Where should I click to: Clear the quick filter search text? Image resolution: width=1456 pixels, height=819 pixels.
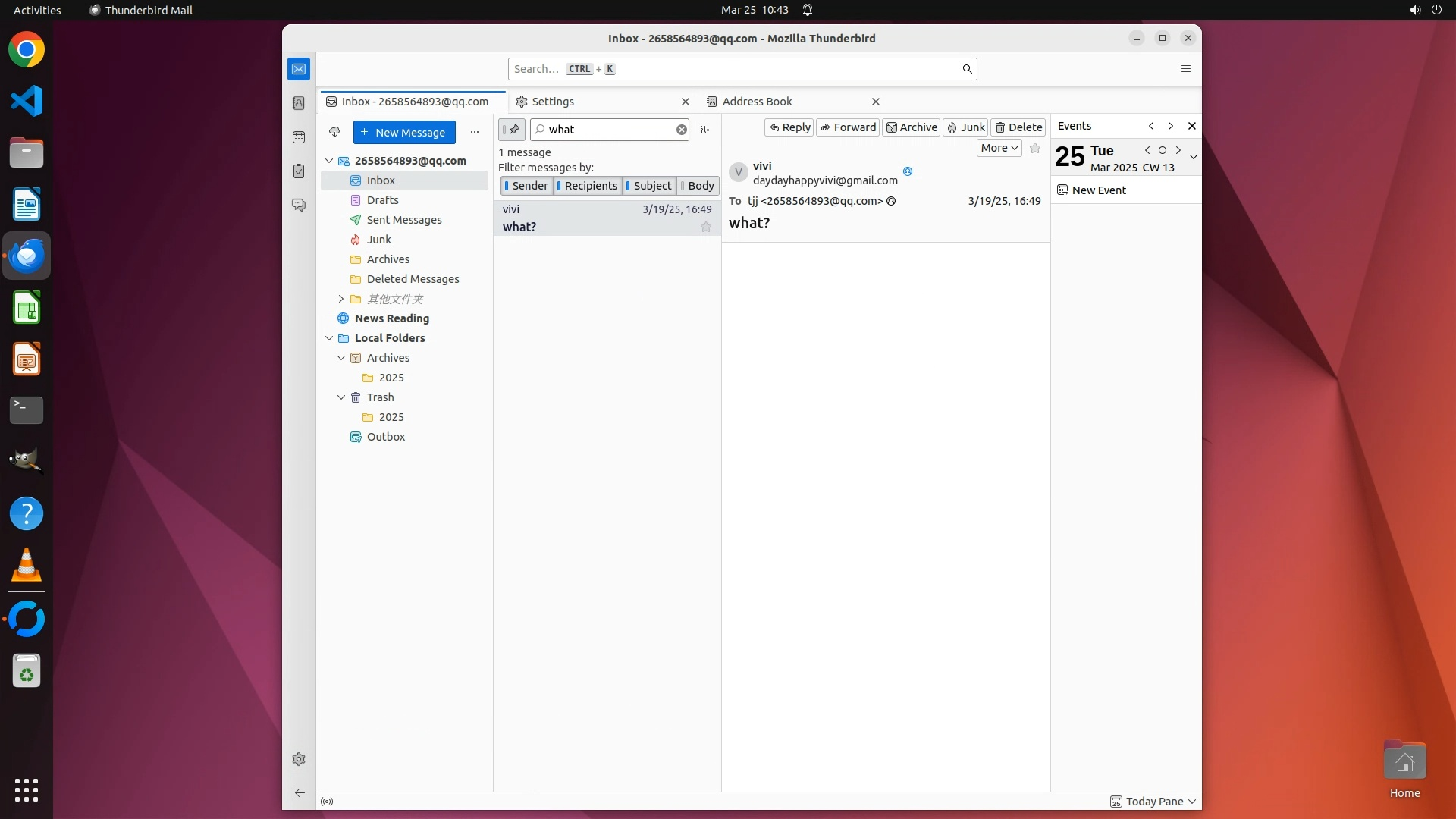(682, 130)
